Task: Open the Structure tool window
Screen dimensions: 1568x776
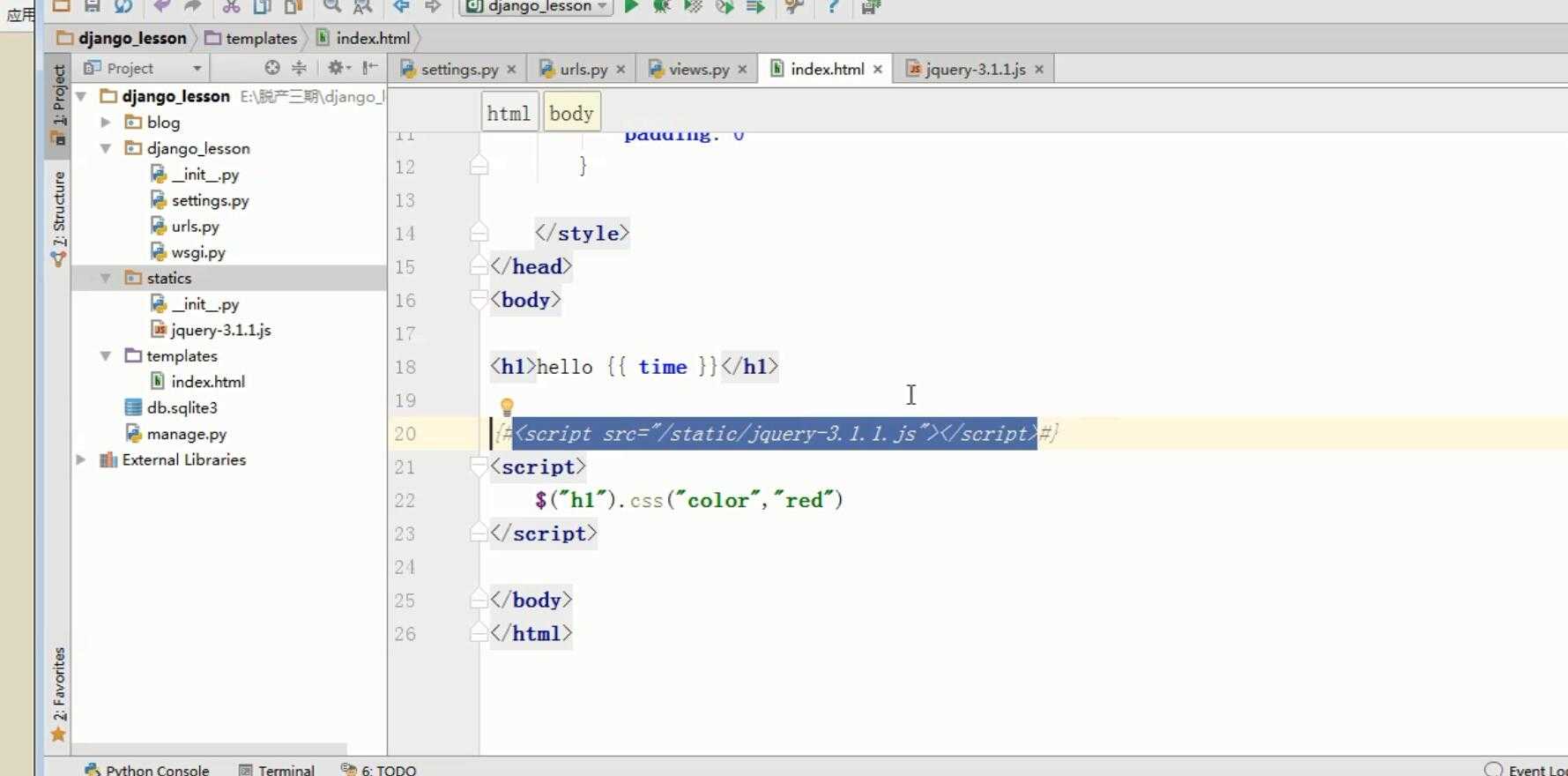Action: [x=58, y=218]
